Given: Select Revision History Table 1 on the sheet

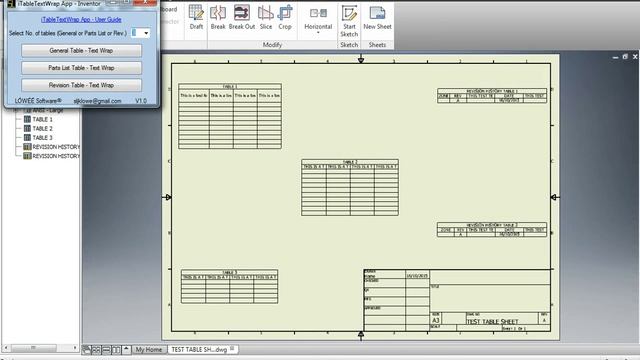Looking at the screenshot, I should point(492,96).
